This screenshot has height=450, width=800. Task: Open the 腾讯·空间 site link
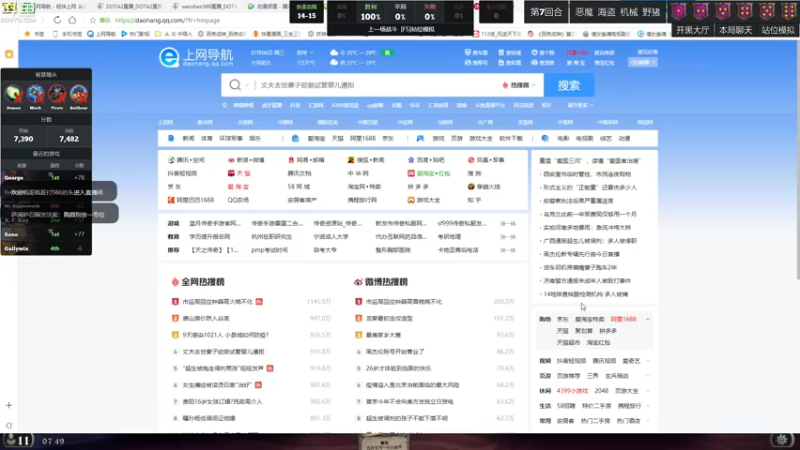pyautogui.click(x=186, y=160)
